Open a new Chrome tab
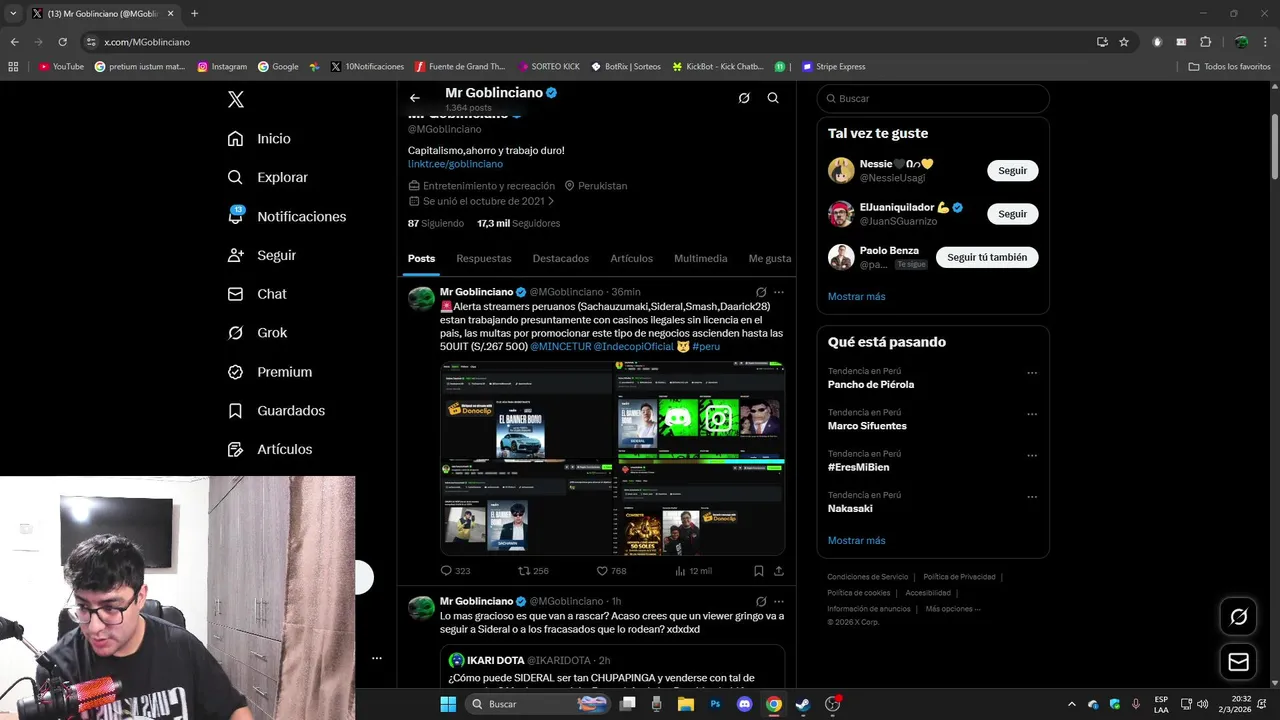This screenshot has width=1280, height=720. click(194, 14)
